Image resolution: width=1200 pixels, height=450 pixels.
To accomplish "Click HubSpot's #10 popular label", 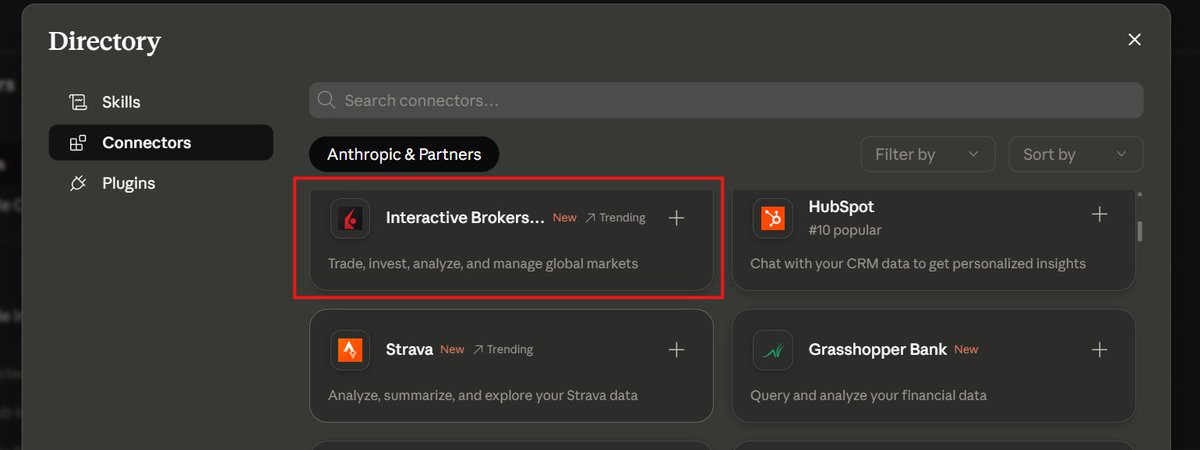I will pos(845,230).
